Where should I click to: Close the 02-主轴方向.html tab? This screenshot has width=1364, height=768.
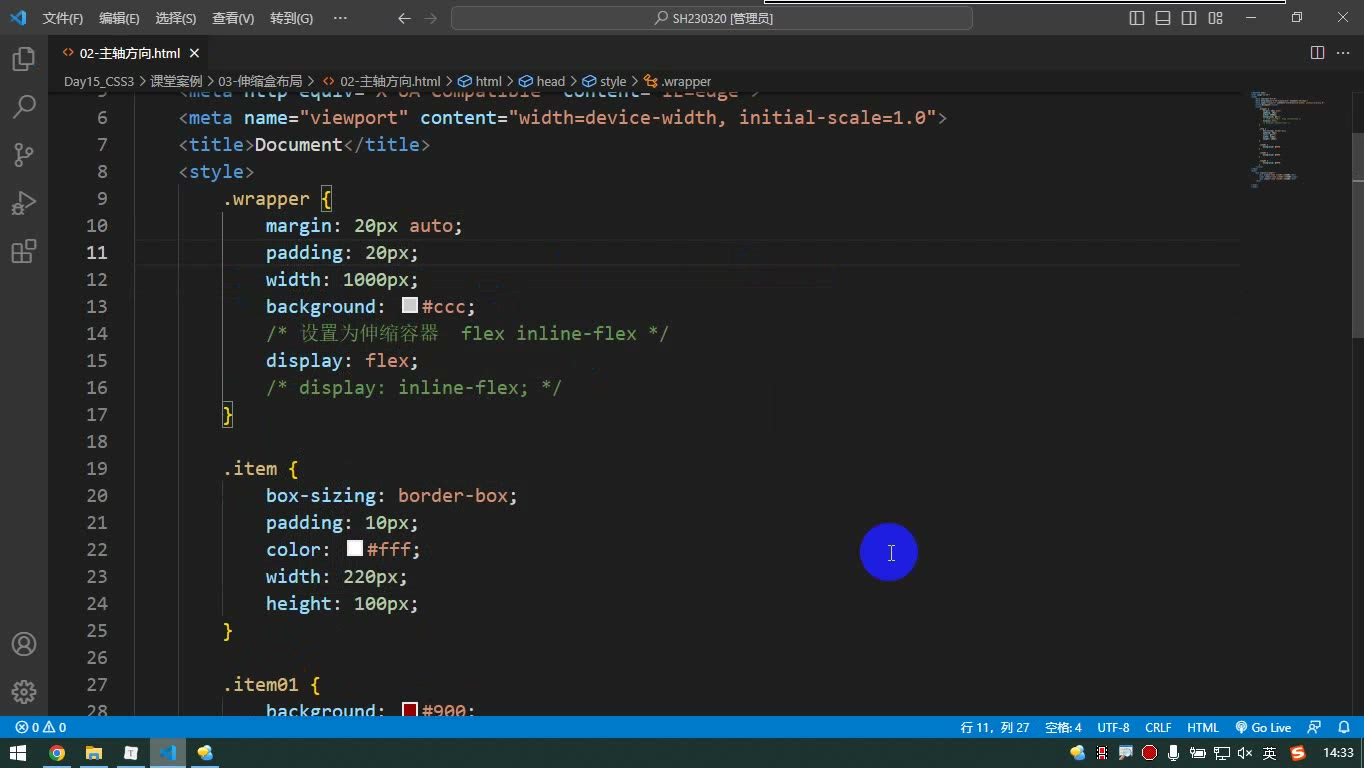(195, 53)
